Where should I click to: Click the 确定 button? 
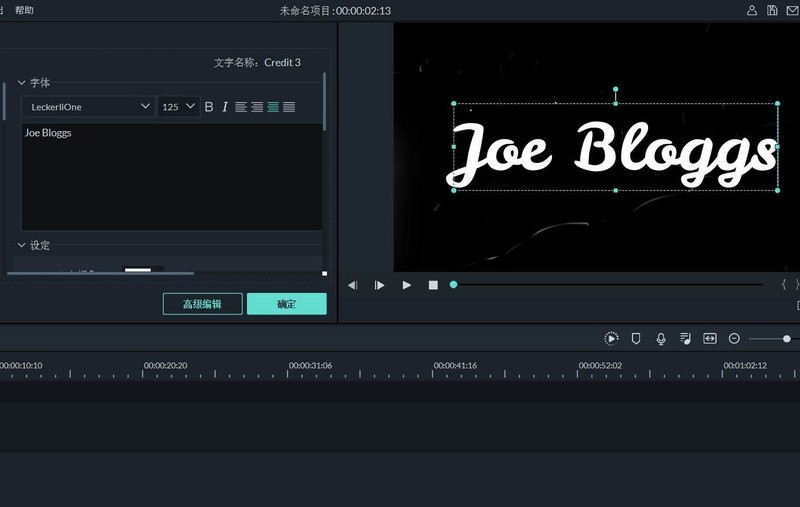point(287,304)
